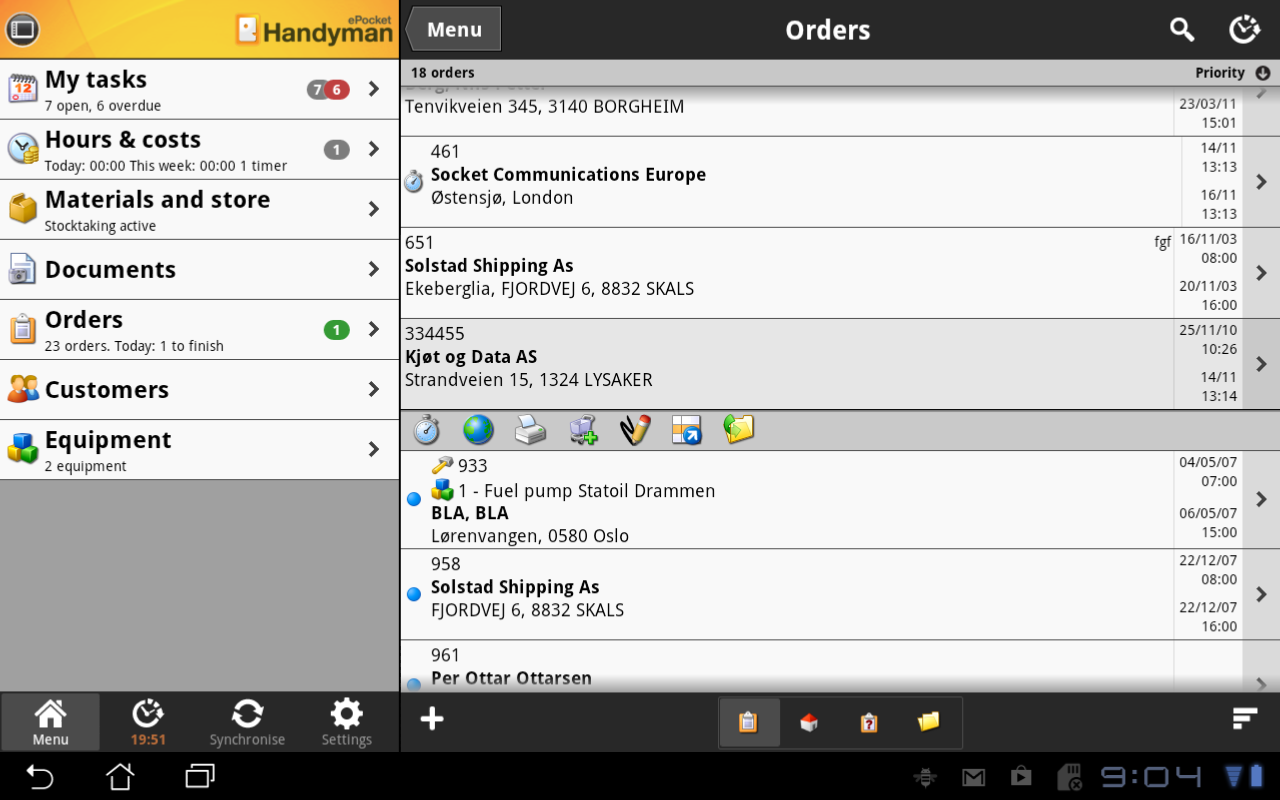Open Materials and store

[200, 210]
